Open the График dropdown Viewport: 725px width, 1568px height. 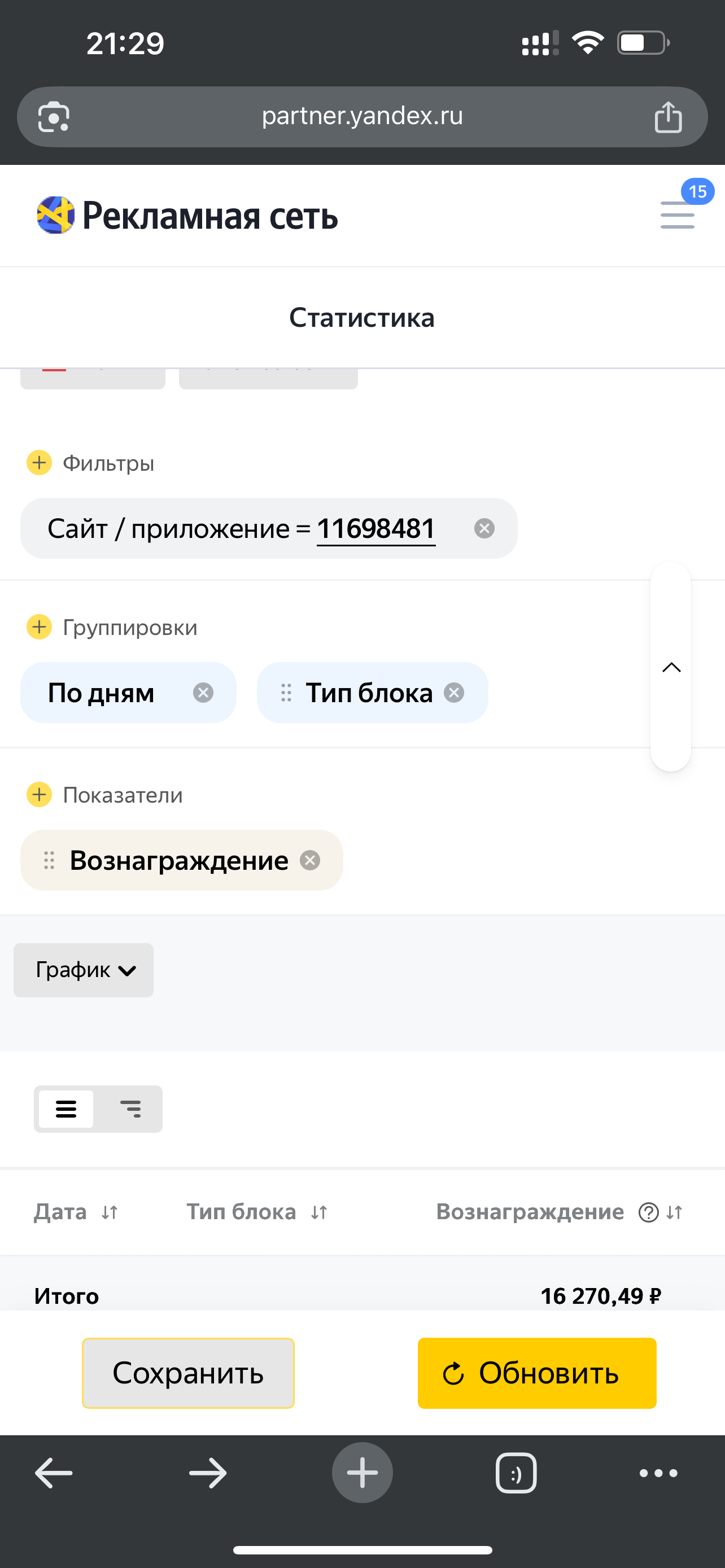pyautogui.click(x=84, y=970)
